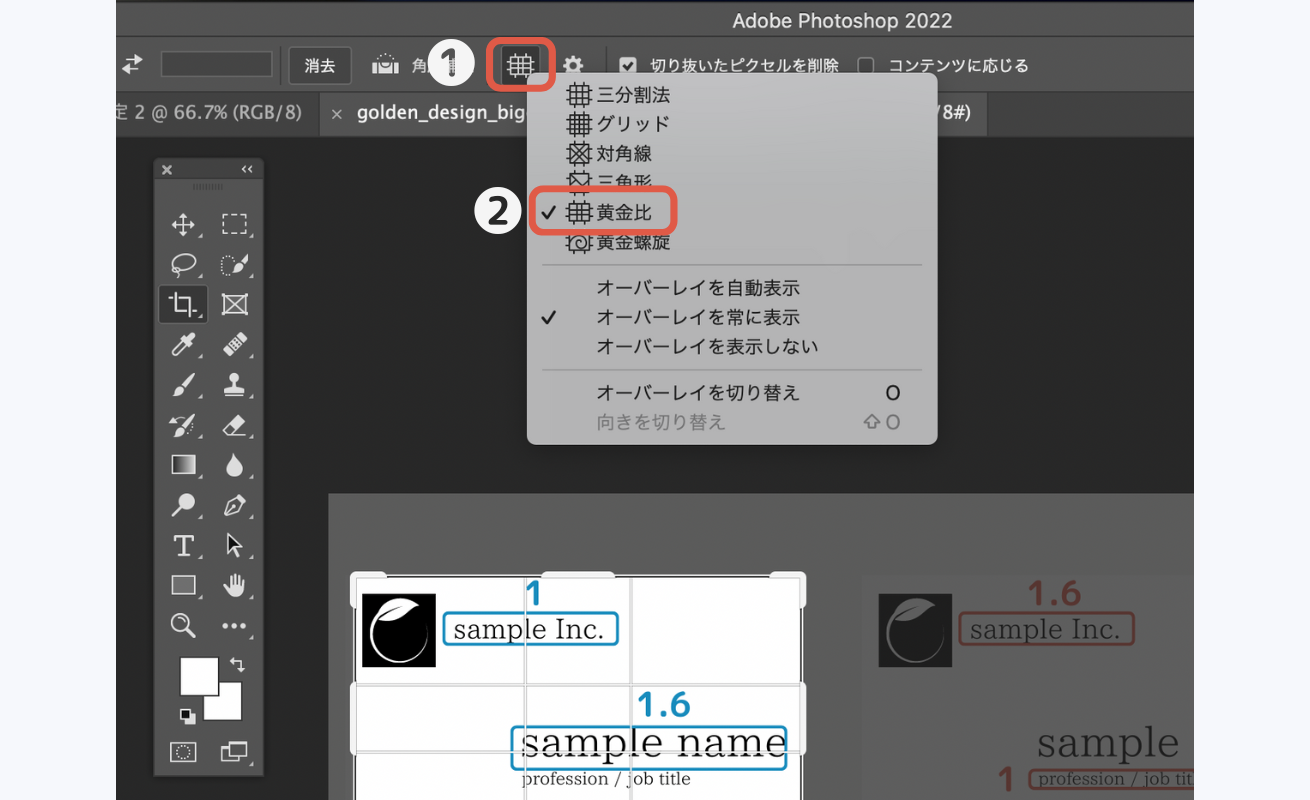1310x800 pixels.
Task: Open the Edit Toolbar three-dots button
Action: pos(234,626)
